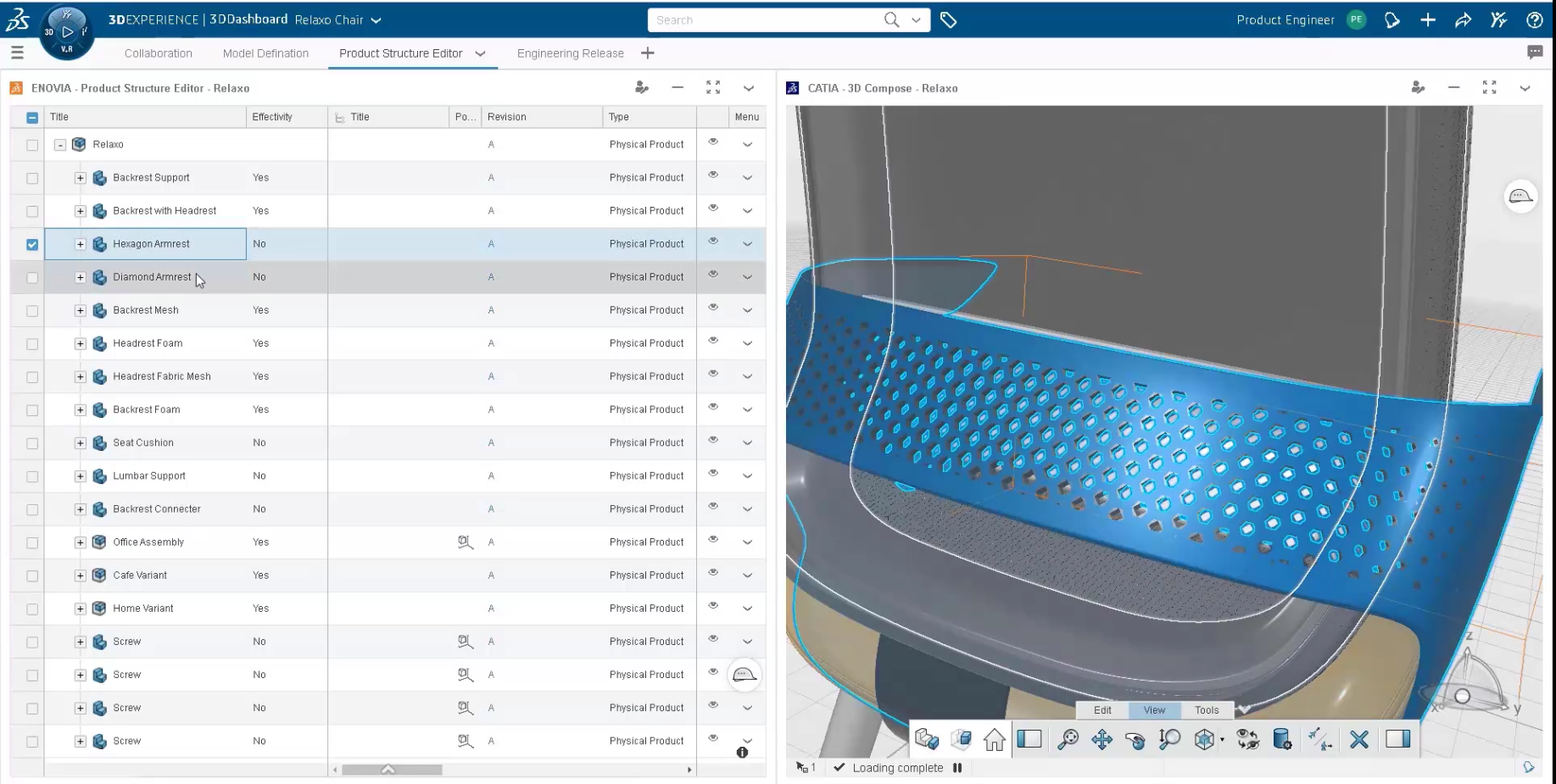The height and width of the screenshot is (784, 1556).
Task: Sort by the Revision column header
Action: [x=507, y=117]
